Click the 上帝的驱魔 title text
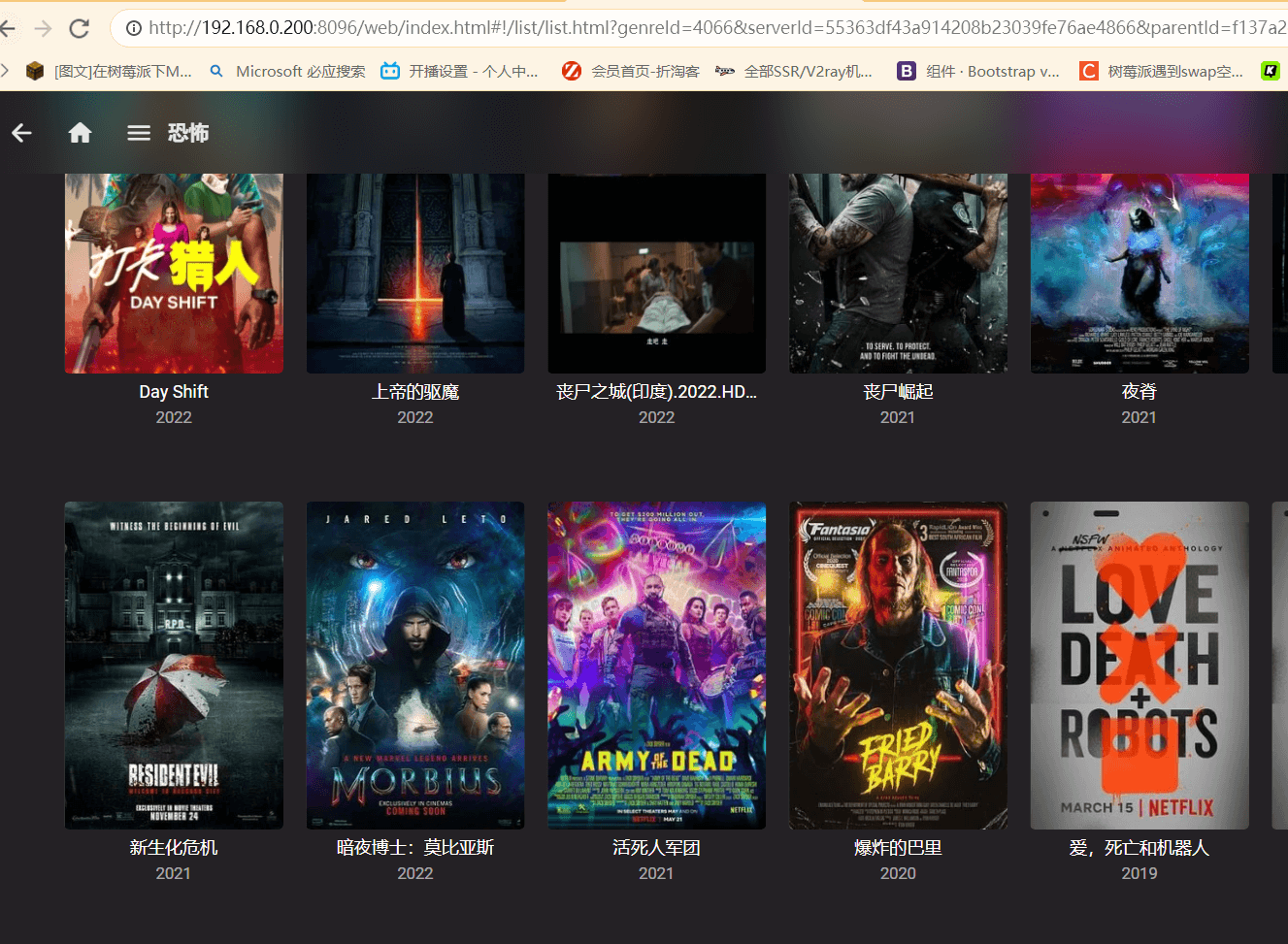The height and width of the screenshot is (944, 1288). (x=415, y=392)
